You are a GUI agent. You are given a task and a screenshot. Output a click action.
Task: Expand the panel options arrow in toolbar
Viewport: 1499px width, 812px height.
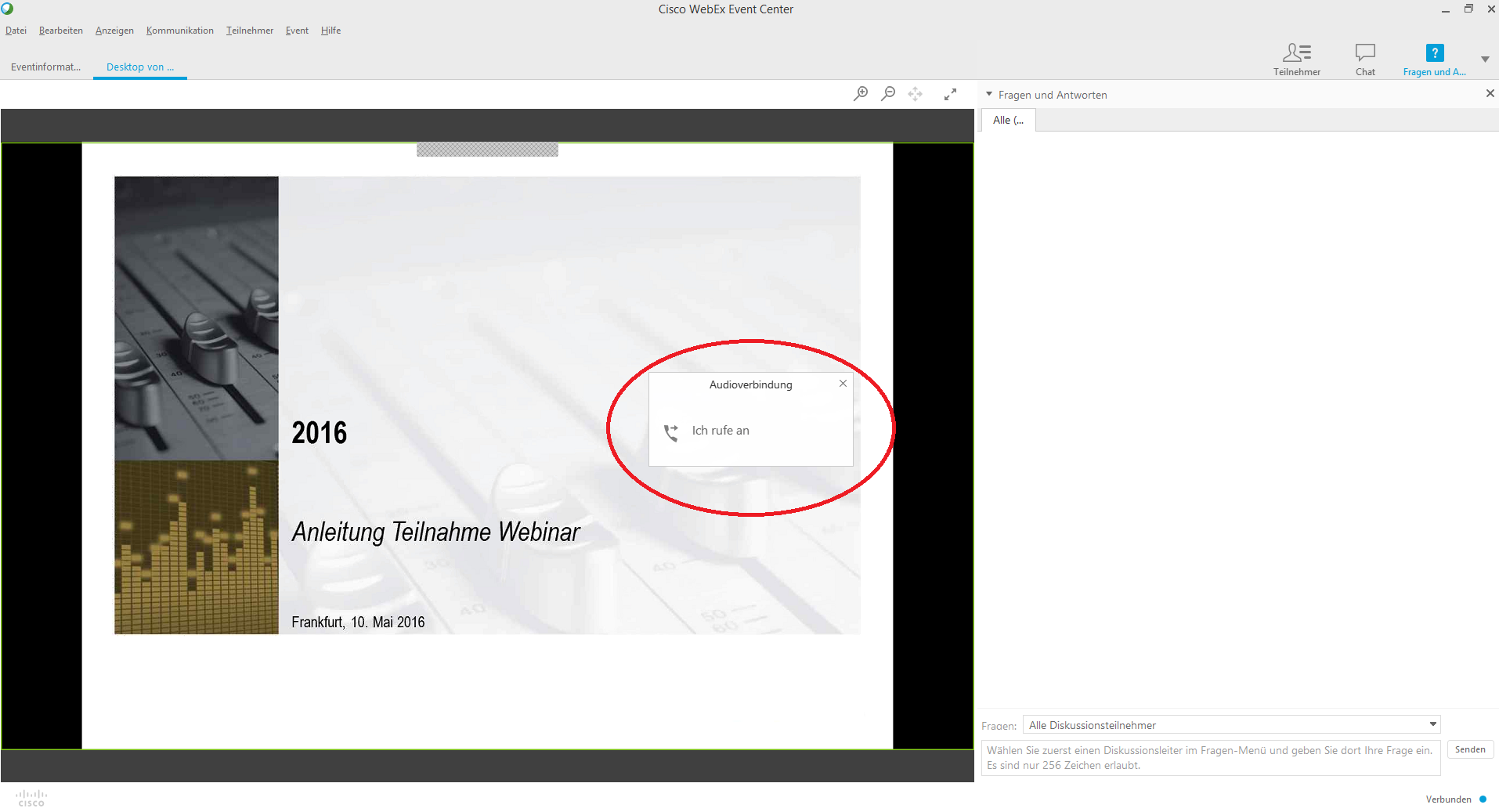coord(1484,60)
